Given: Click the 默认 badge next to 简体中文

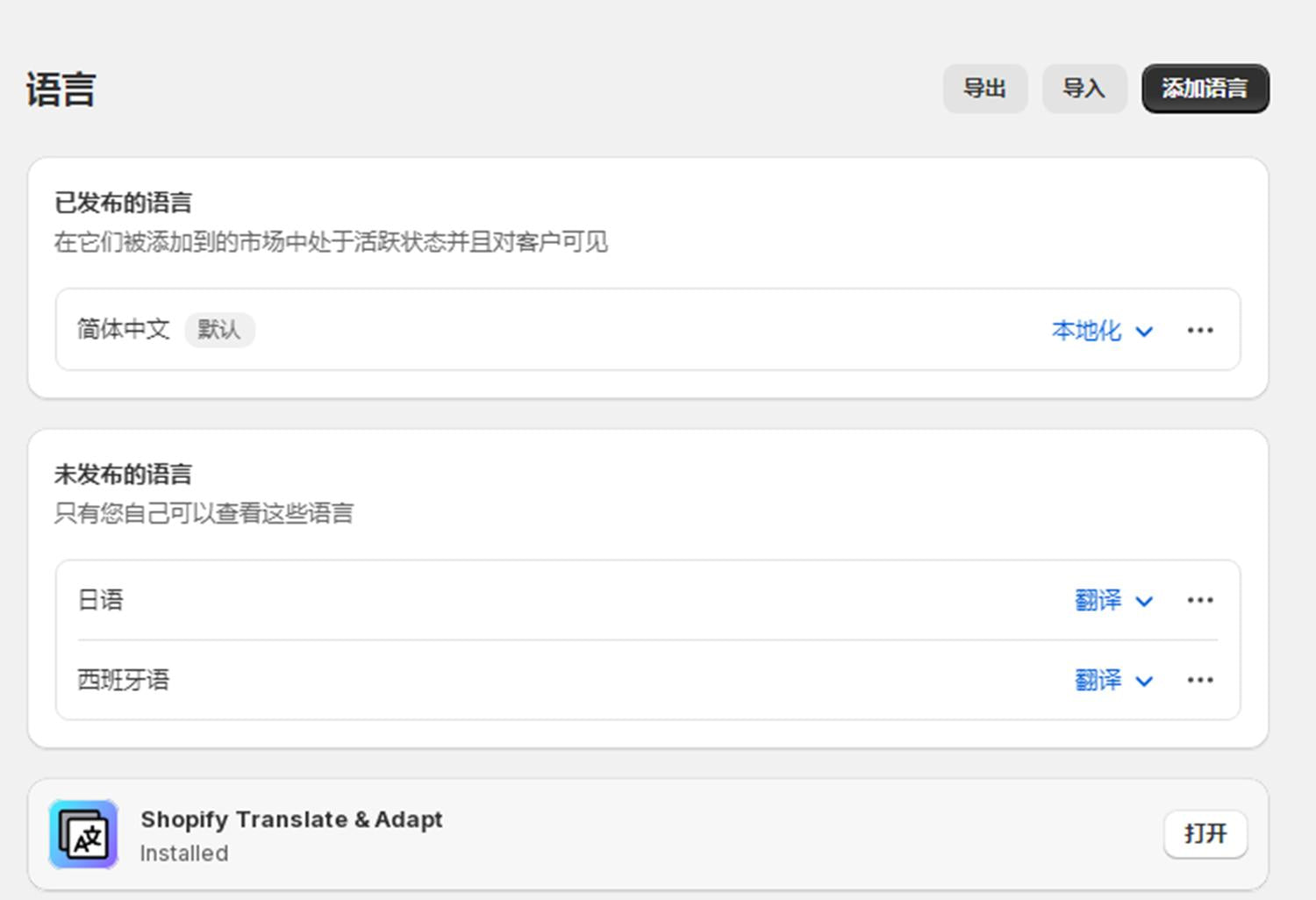Looking at the screenshot, I should pyautogui.click(x=219, y=330).
